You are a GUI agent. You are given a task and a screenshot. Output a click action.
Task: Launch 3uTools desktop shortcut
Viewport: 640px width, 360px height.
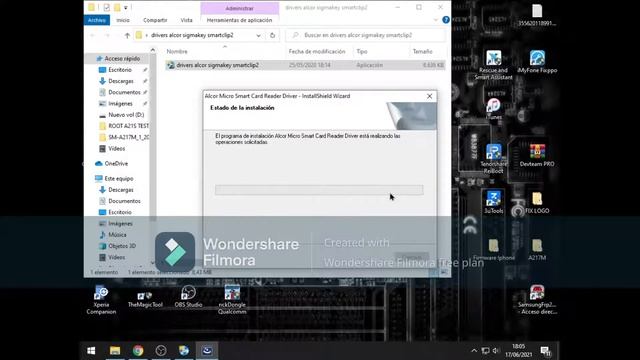(x=493, y=202)
